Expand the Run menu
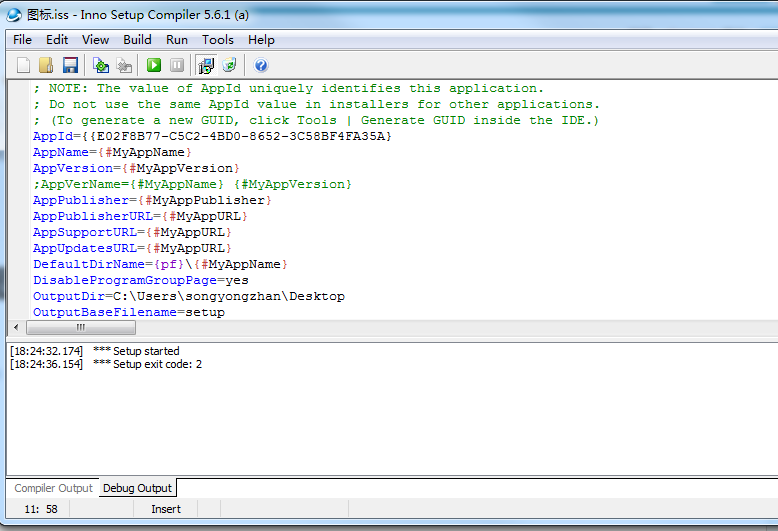This screenshot has height=531, width=778. coord(177,40)
